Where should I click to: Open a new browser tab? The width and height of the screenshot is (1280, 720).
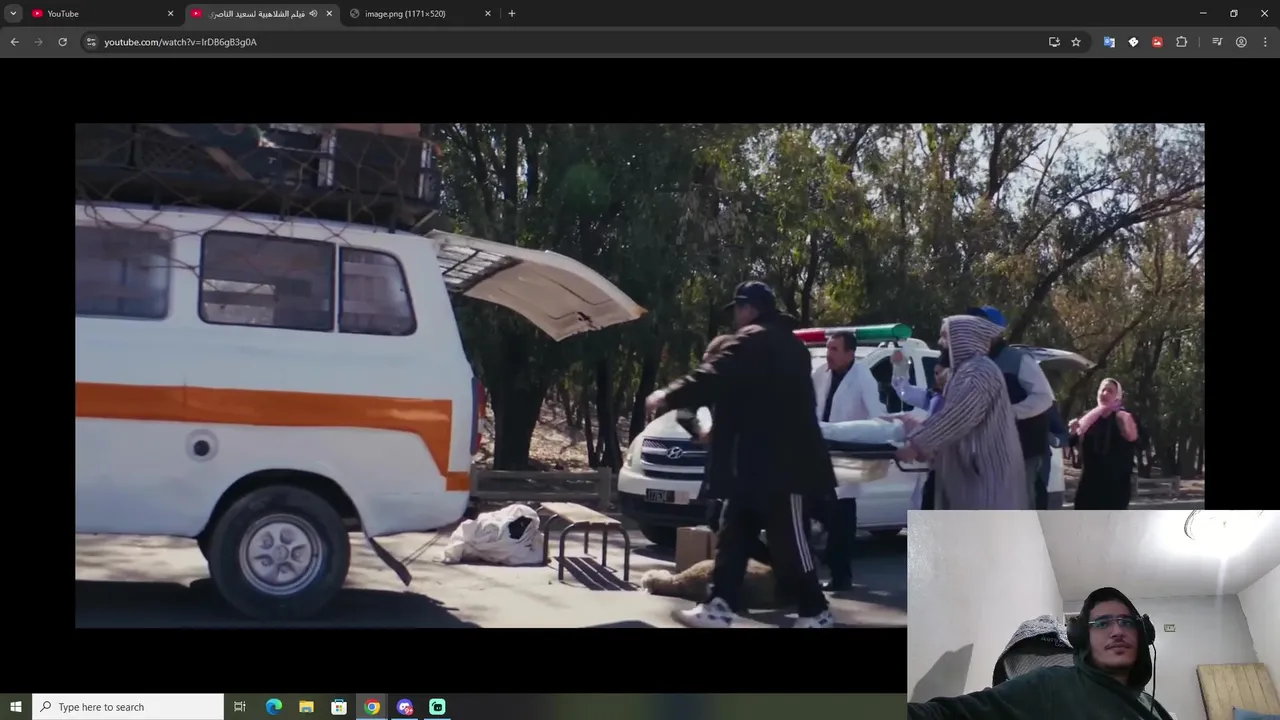tap(512, 13)
